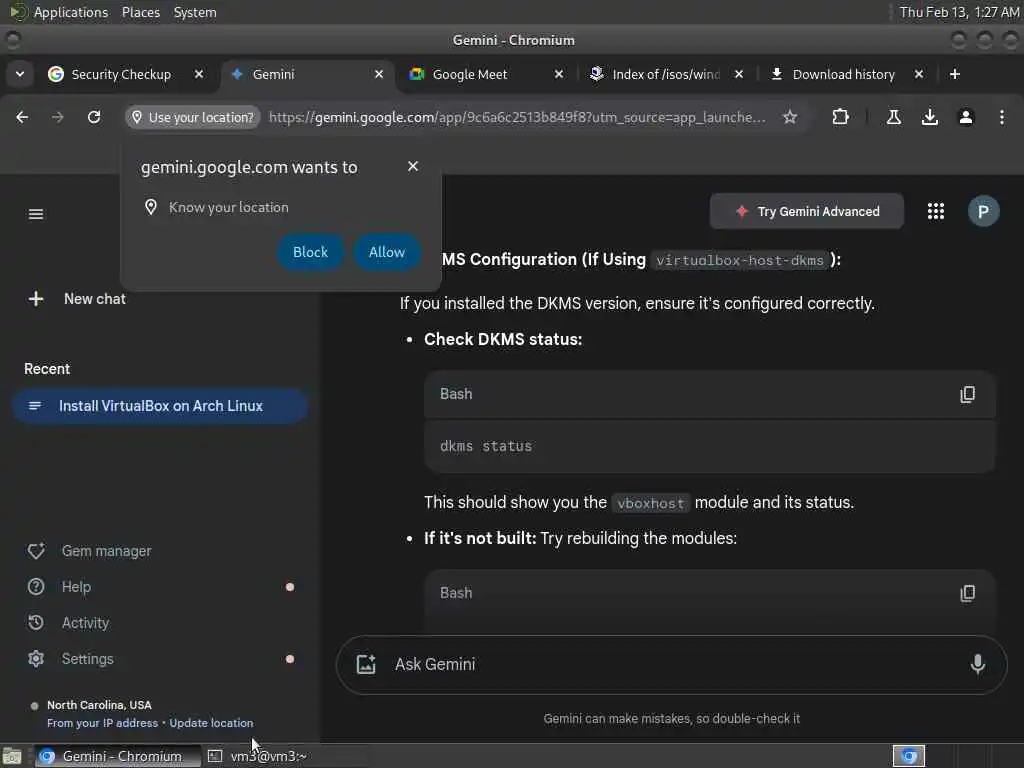The image size is (1024, 768).
Task: Open the browser profile icon
Action: click(x=966, y=117)
